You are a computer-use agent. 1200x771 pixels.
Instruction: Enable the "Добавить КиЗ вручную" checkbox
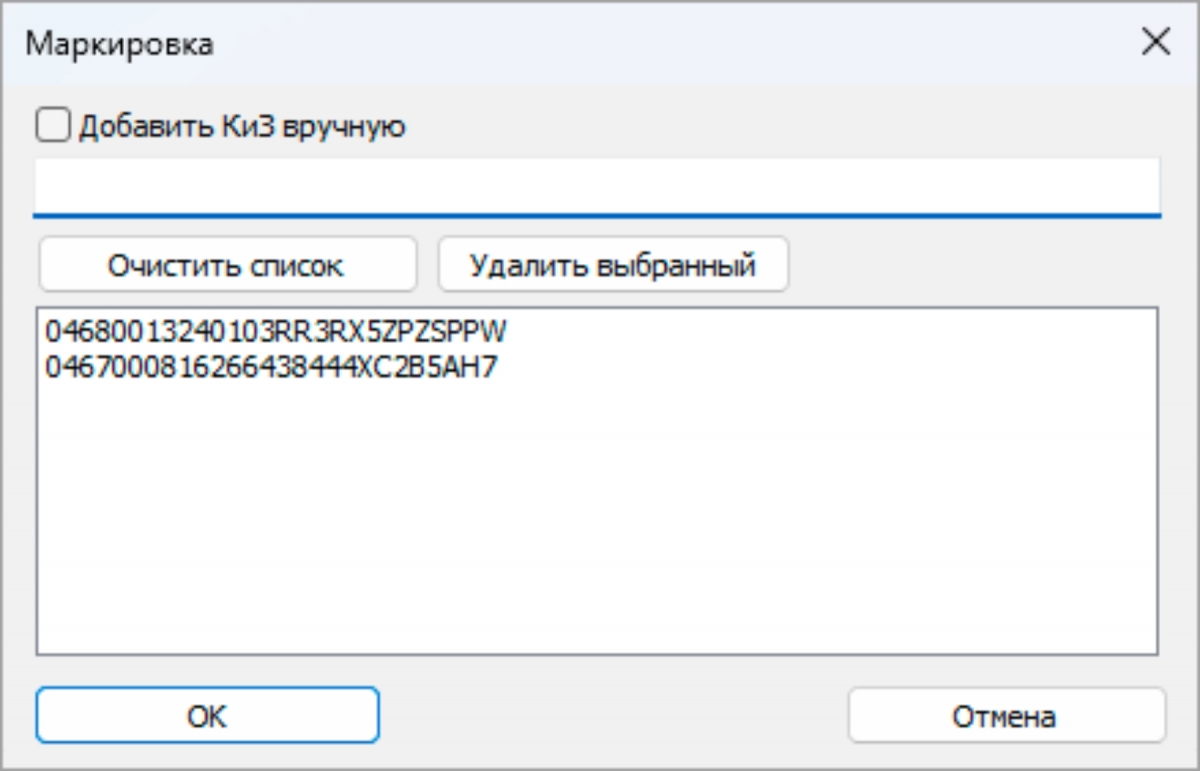[x=54, y=126]
